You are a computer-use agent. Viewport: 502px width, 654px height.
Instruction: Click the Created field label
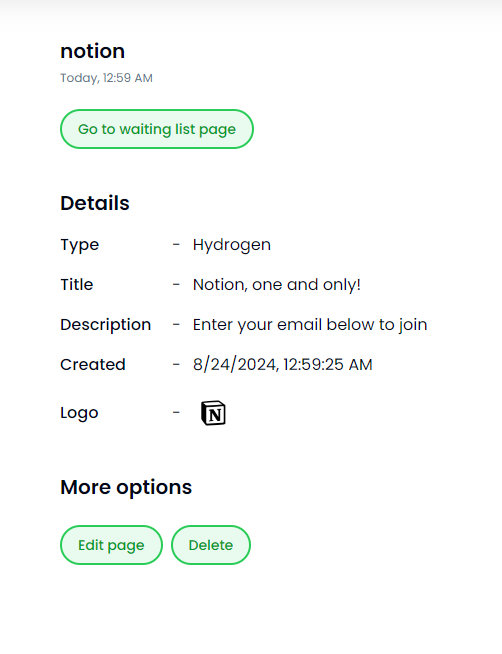point(93,365)
